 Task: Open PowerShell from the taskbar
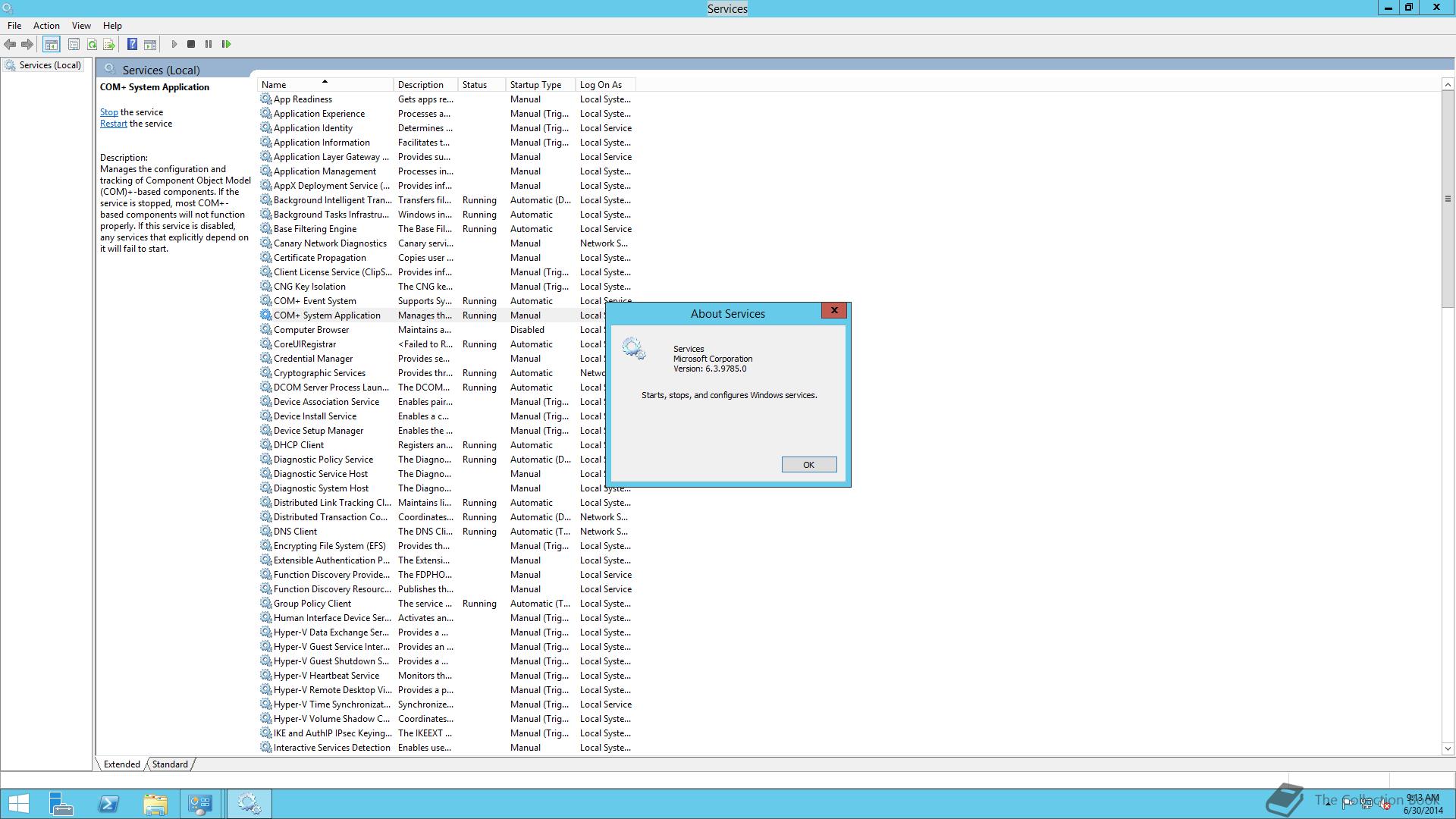tap(108, 804)
